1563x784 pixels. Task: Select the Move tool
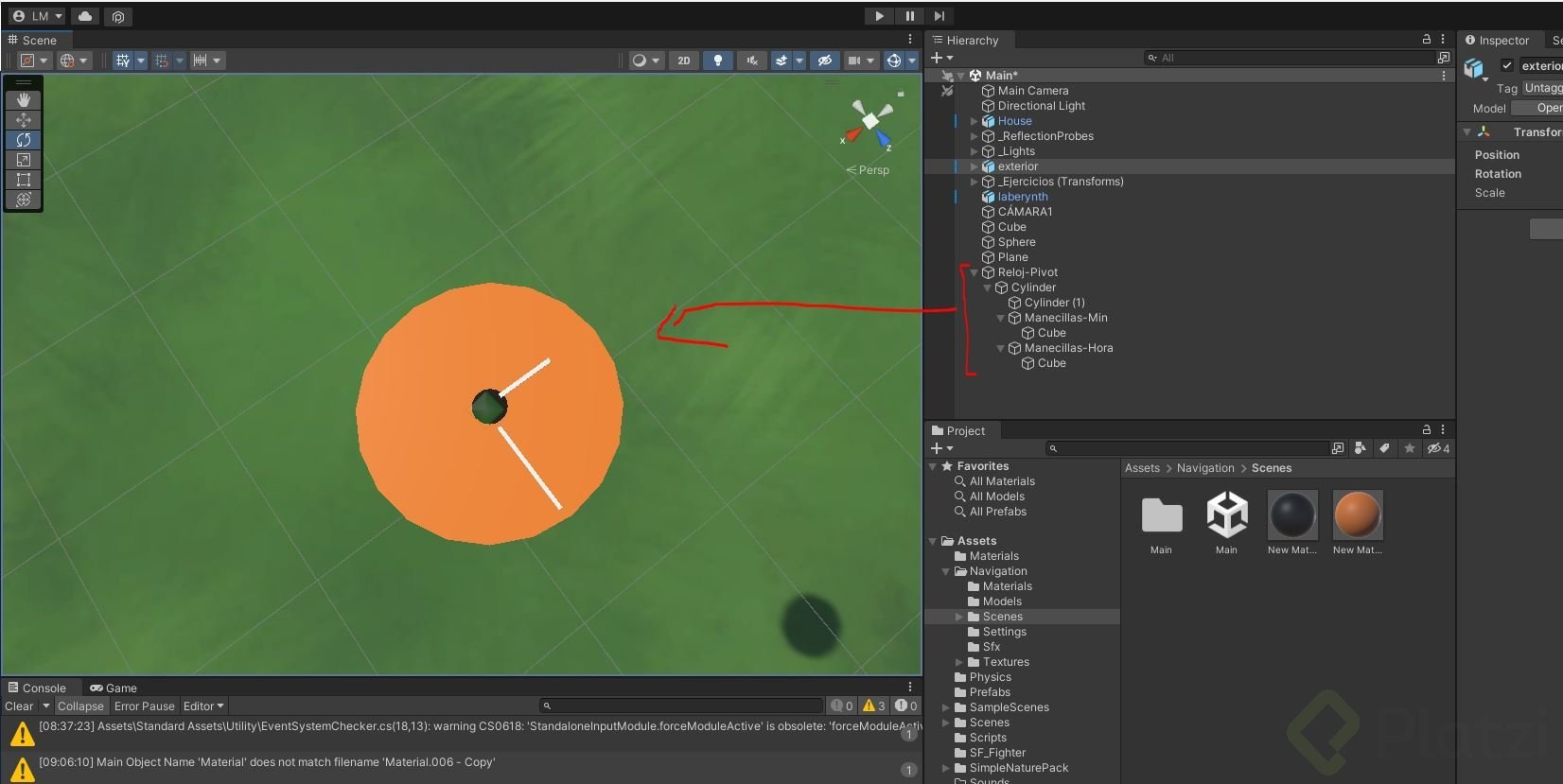click(24, 120)
